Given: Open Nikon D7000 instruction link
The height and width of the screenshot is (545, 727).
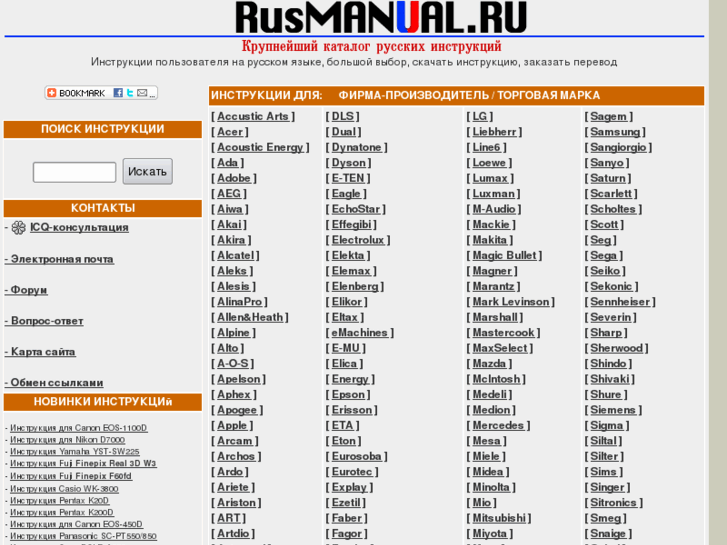Looking at the screenshot, I should [x=68, y=440].
